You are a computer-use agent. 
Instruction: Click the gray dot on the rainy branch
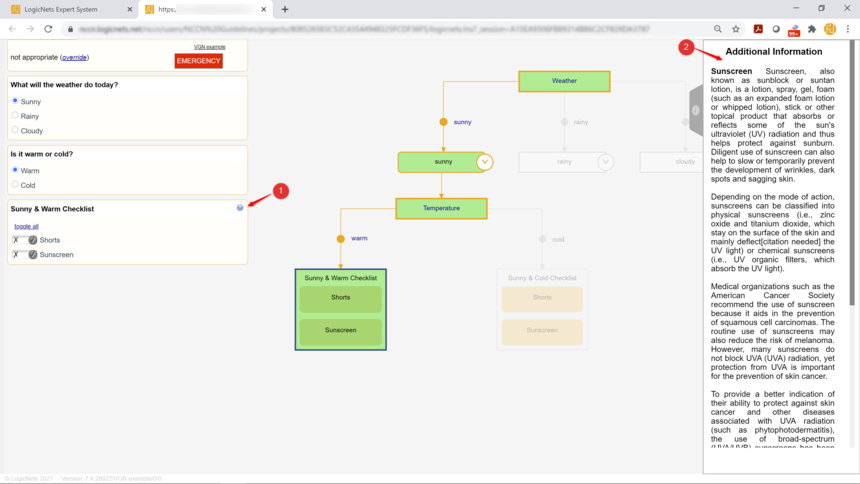[x=564, y=122]
